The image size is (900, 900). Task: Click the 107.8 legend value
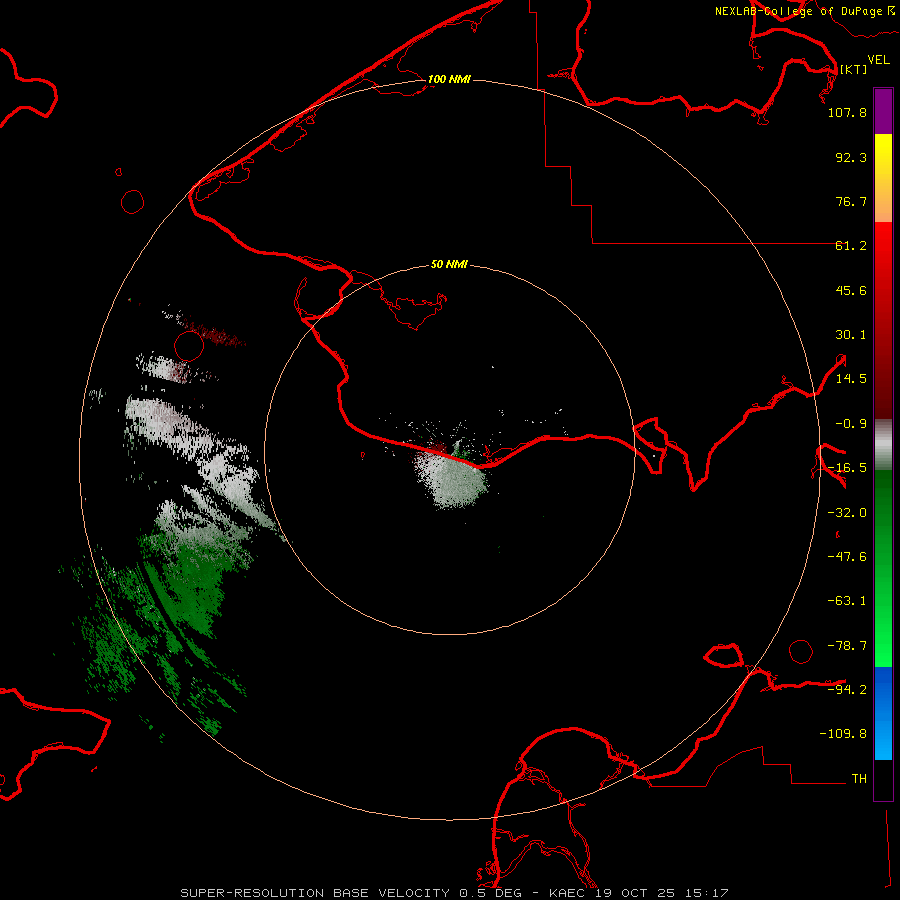click(847, 112)
